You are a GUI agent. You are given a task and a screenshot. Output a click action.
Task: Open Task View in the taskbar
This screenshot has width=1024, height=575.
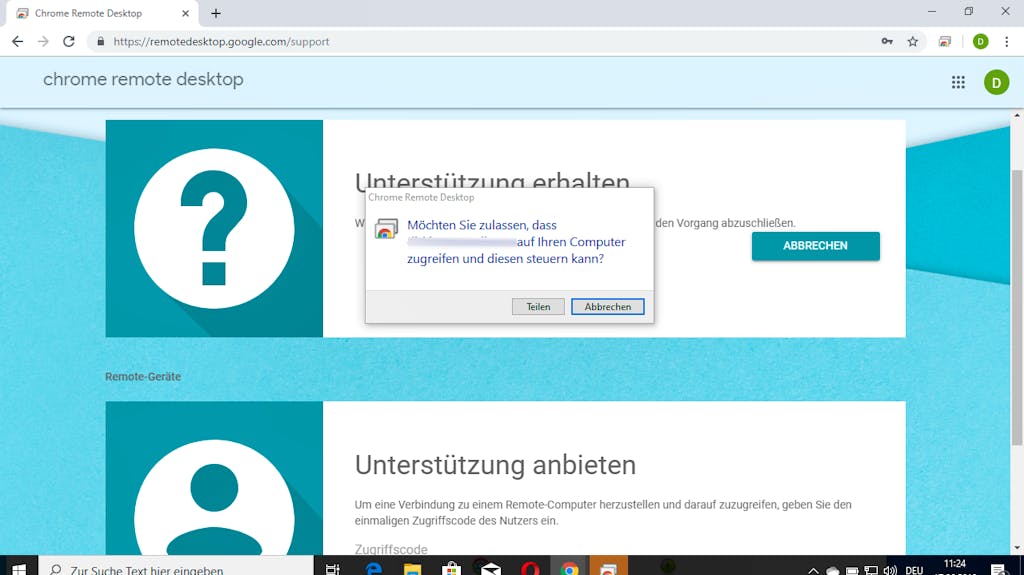pos(332,569)
